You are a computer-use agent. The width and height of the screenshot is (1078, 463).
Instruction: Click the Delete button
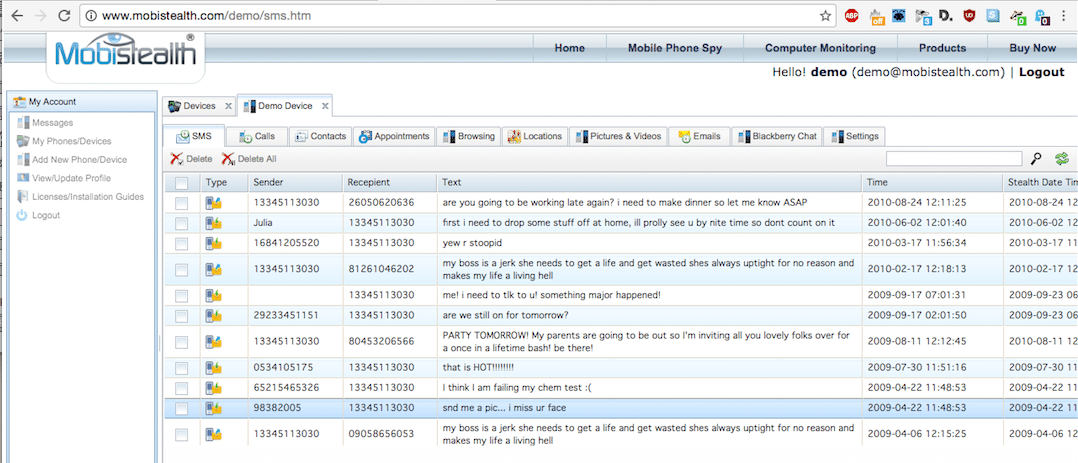[x=191, y=159]
